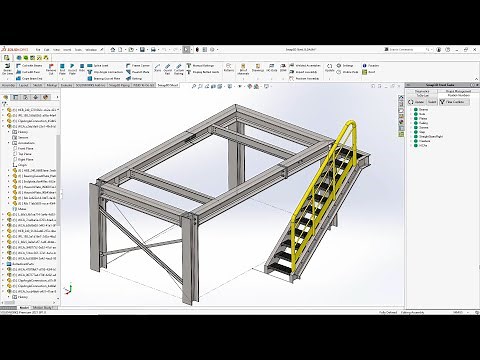The height and width of the screenshot is (360, 480).
Task: Switch to the Evaluate tab
Action: click(x=66, y=85)
